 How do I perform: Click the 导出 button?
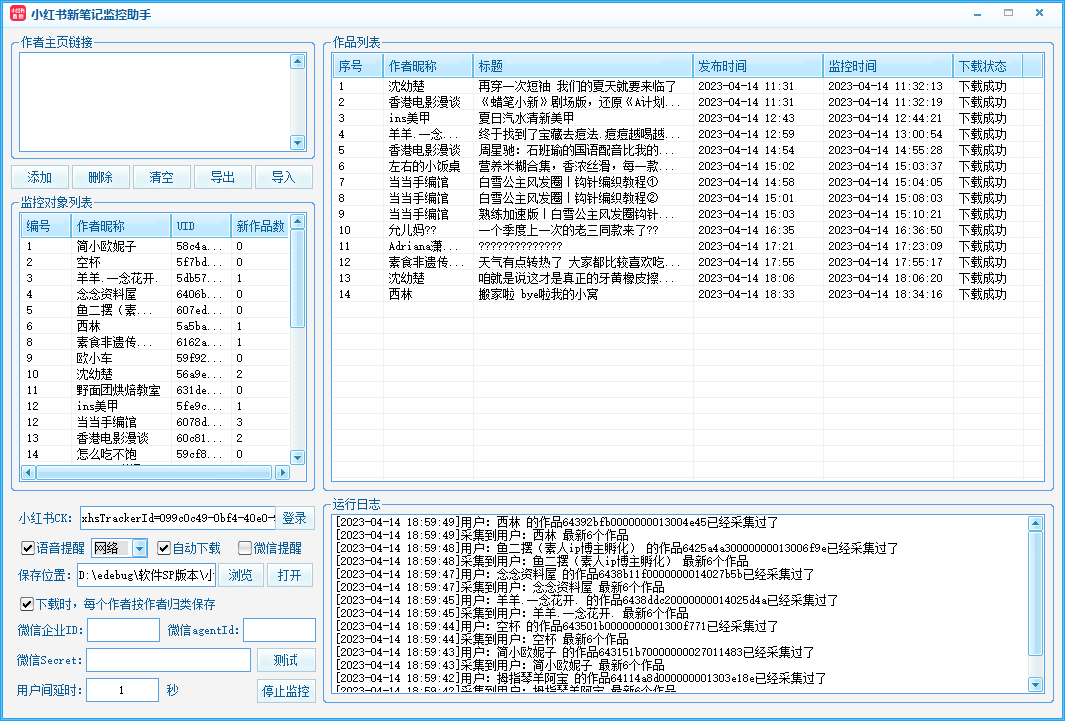pyautogui.click(x=223, y=177)
